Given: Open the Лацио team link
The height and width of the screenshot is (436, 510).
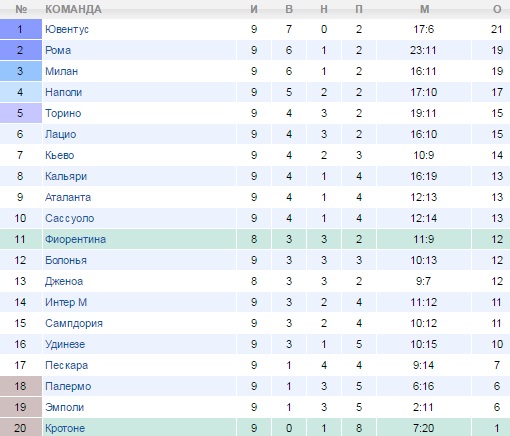Looking at the screenshot, I should tap(61, 134).
